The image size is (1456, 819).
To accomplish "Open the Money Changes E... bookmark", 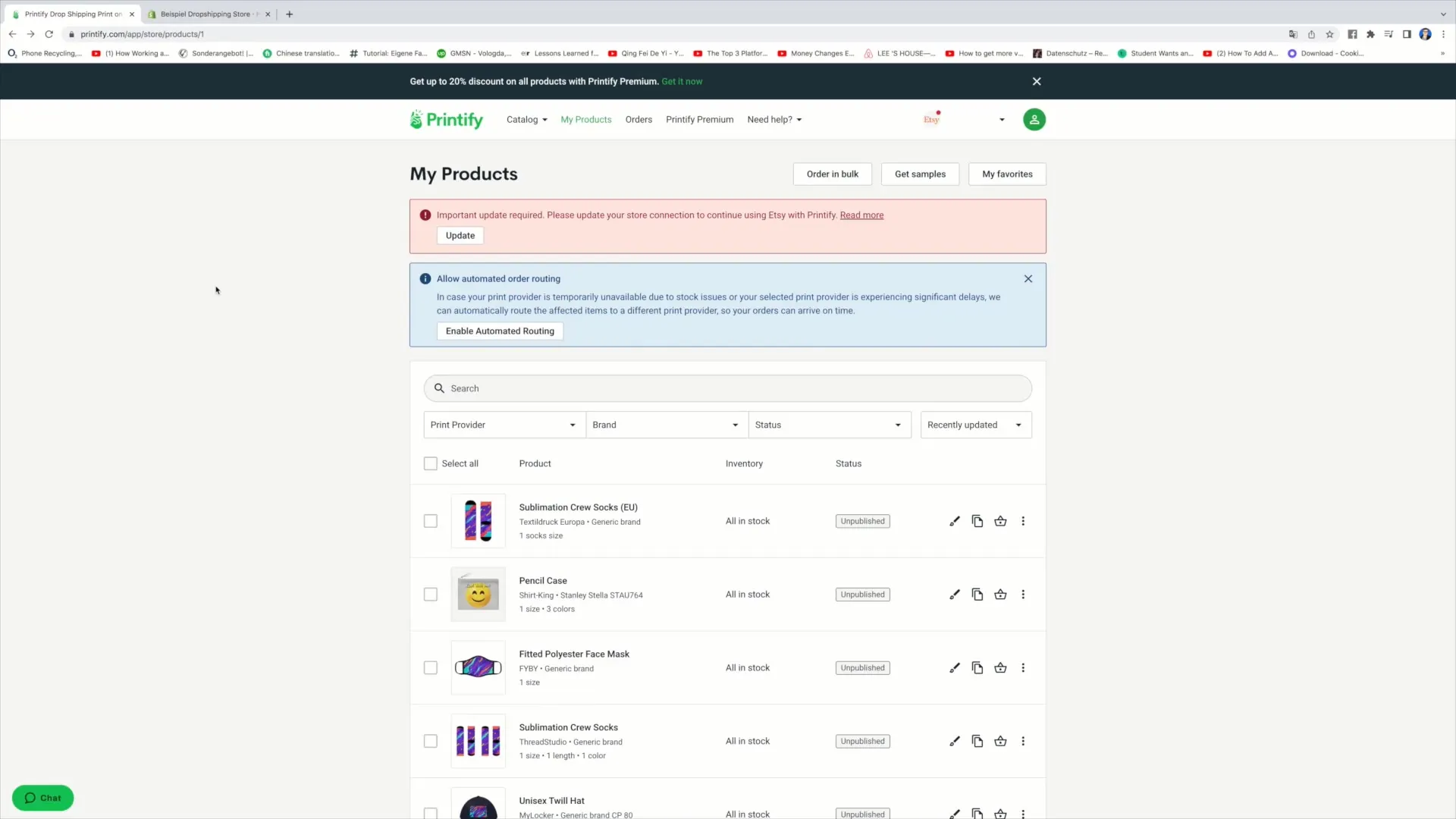I will [x=816, y=53].
